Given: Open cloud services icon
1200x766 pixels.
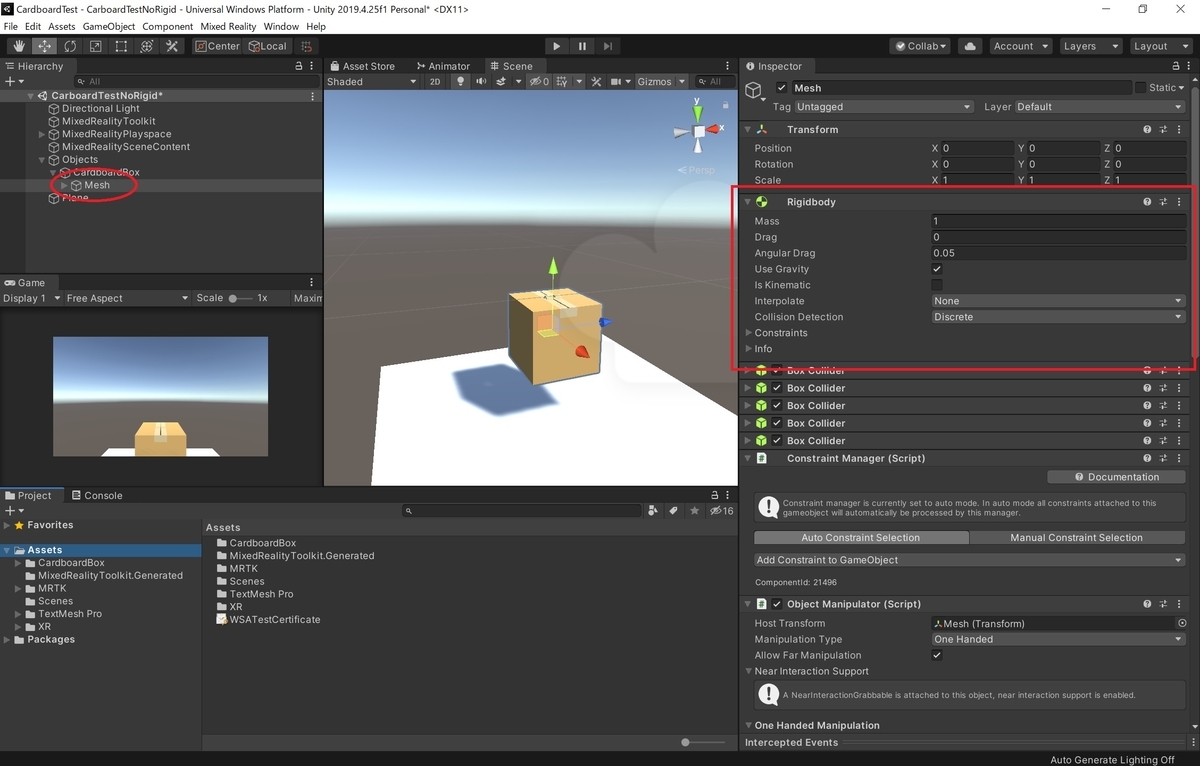Looking at the screenshot, I should point(969,46).
